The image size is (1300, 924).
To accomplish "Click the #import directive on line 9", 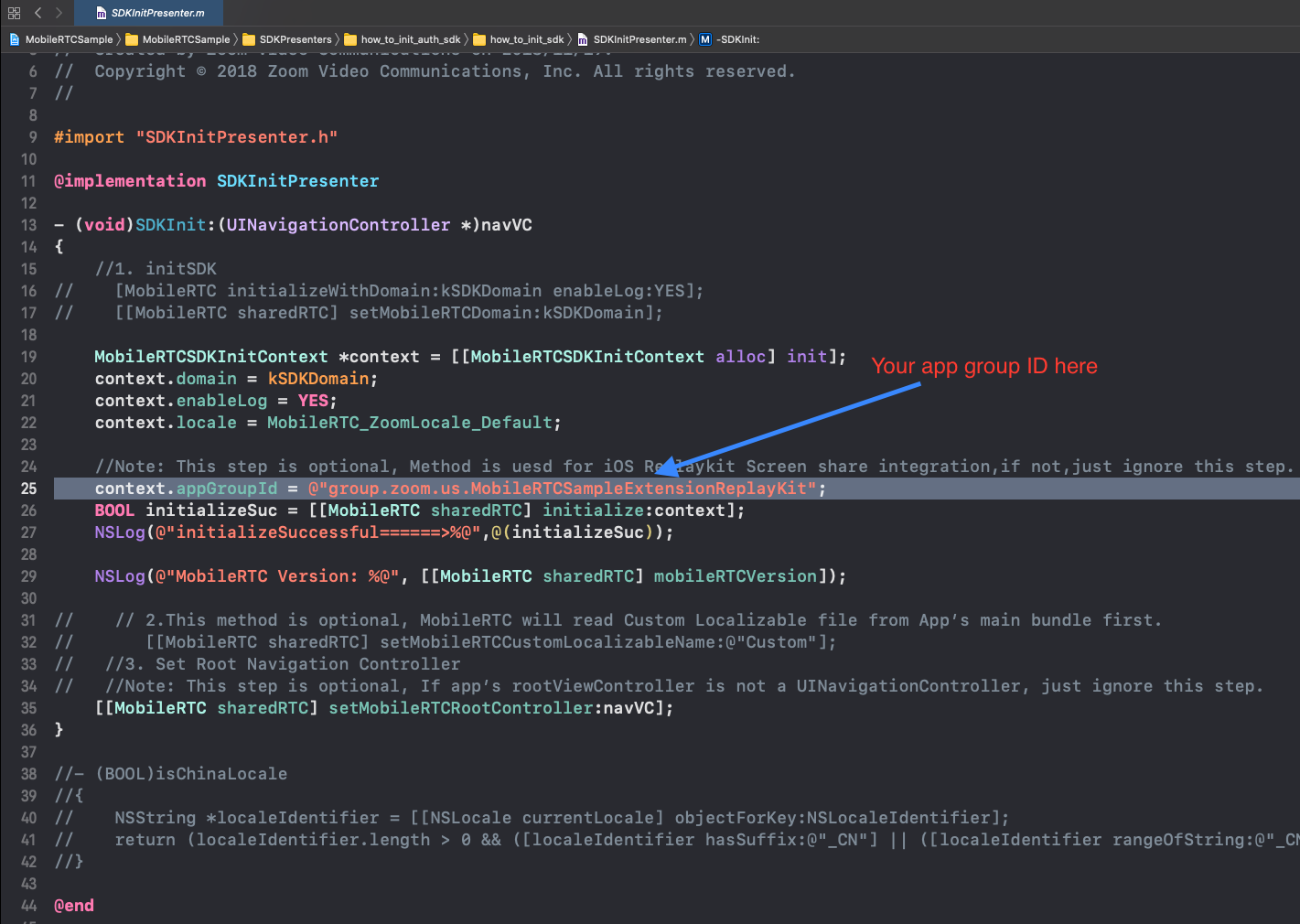I will point(90,137).
